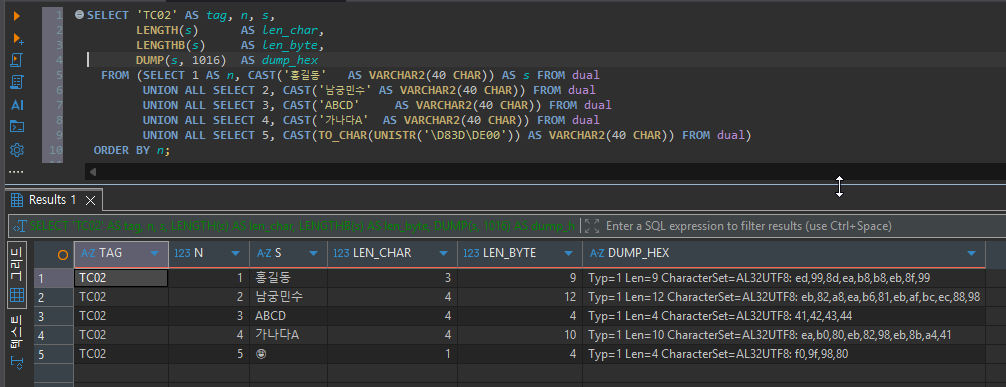Image resolution: width=1006 pixels, height=387 pixels.
Task: Open the explain execution plan icon
Action: pos(17,82)
